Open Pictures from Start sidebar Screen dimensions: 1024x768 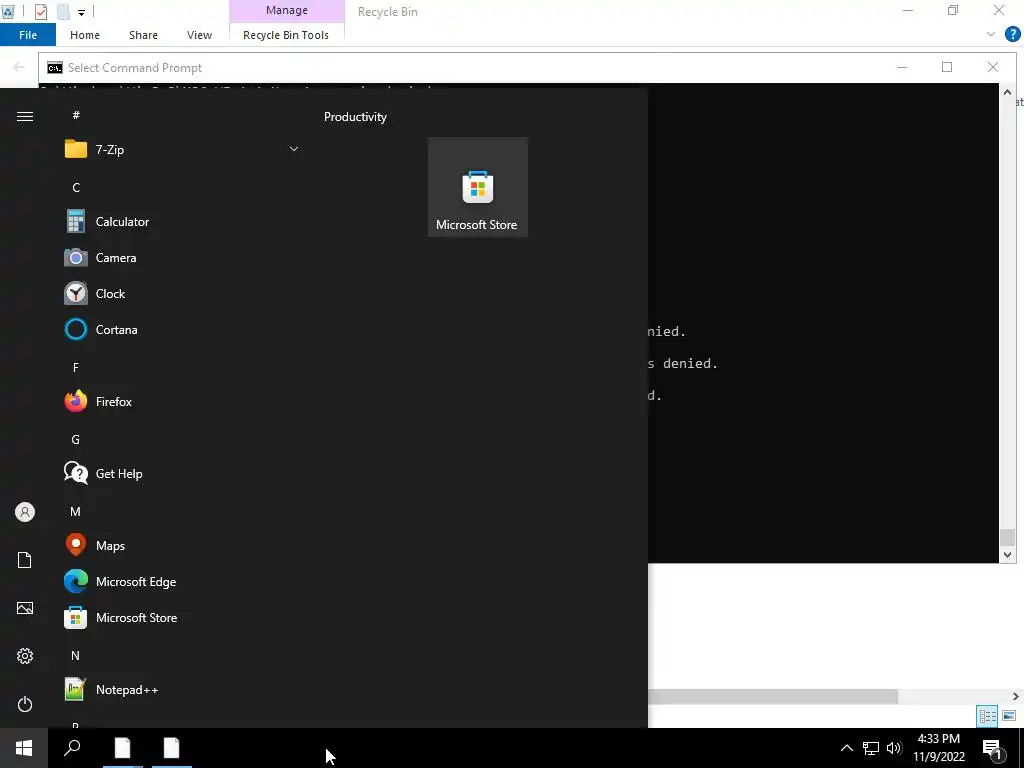25,608
